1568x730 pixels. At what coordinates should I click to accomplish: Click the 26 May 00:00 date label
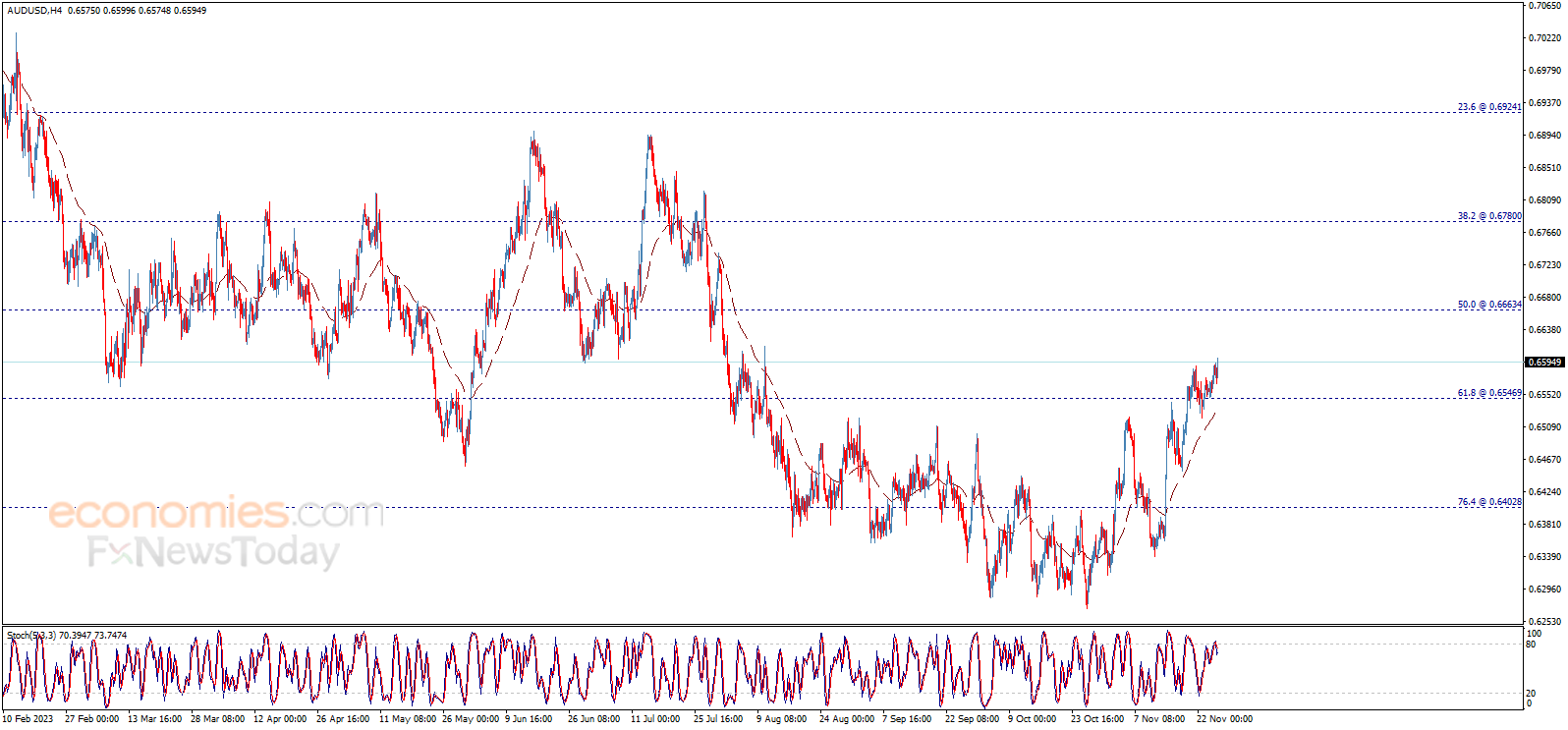pos(471,719)
